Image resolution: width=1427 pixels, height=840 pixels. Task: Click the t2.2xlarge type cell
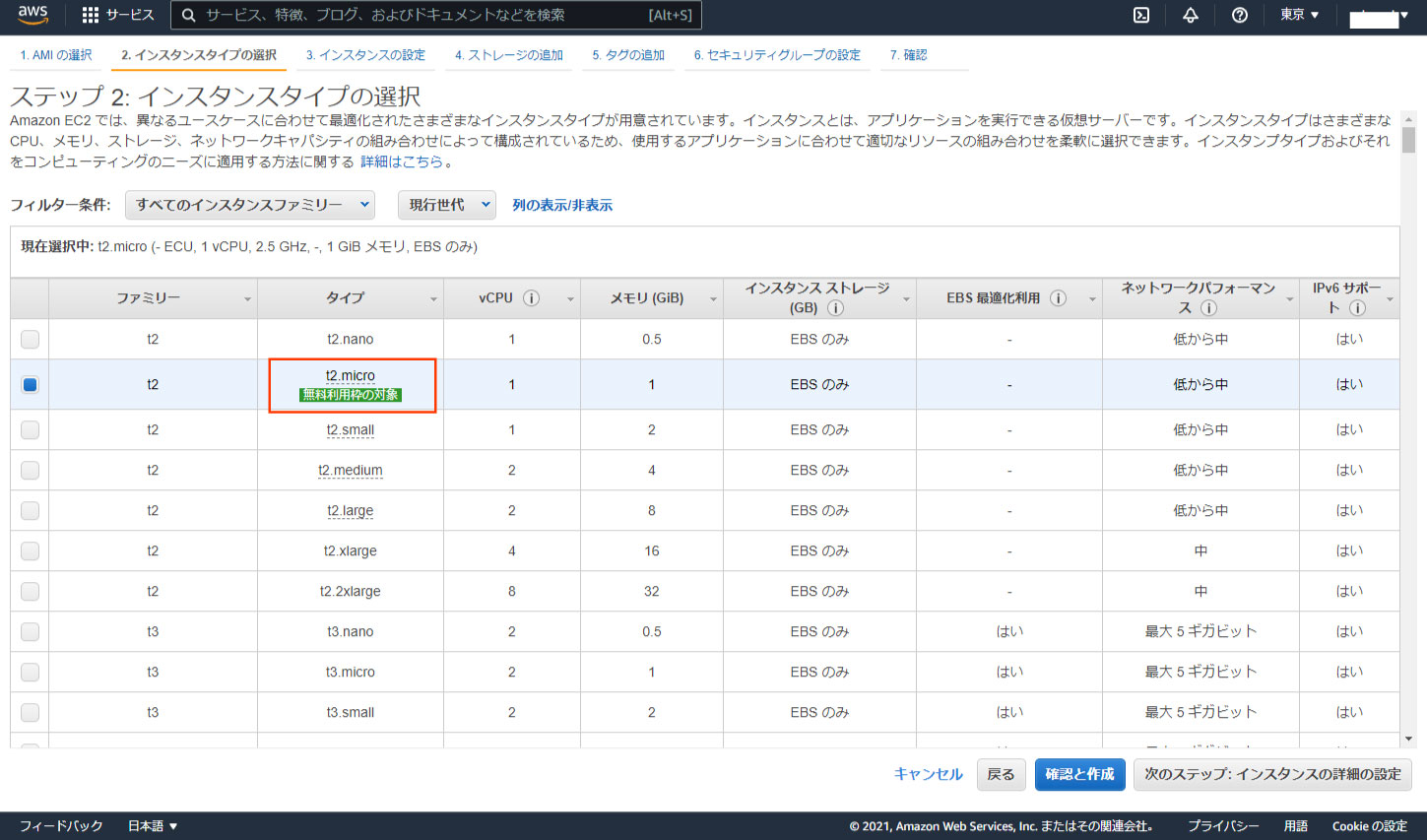point(351,591)
